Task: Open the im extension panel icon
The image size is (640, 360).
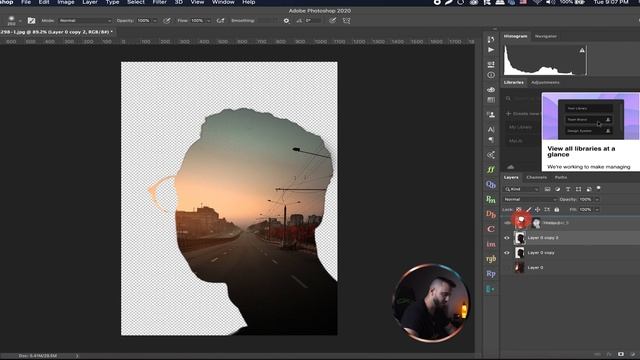Action: coord(491,244)
